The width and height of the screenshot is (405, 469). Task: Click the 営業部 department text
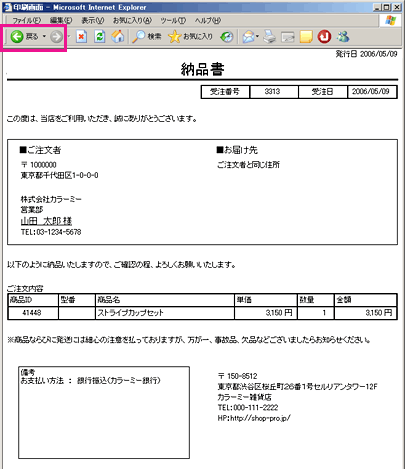(32, 210)
